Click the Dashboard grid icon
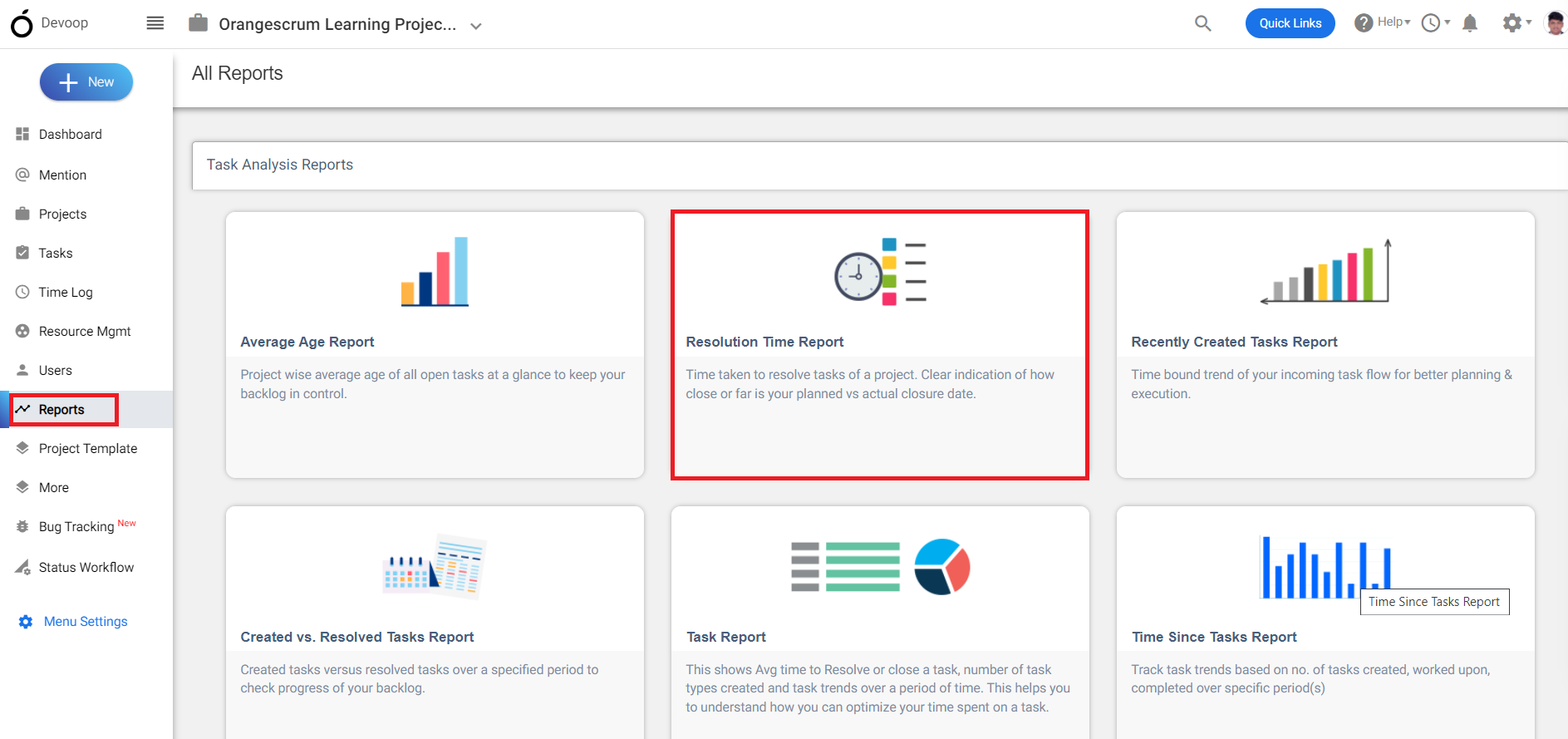The height and width of the screenshot is (739, 1568). pyautogui.click(x=22, y=134)
